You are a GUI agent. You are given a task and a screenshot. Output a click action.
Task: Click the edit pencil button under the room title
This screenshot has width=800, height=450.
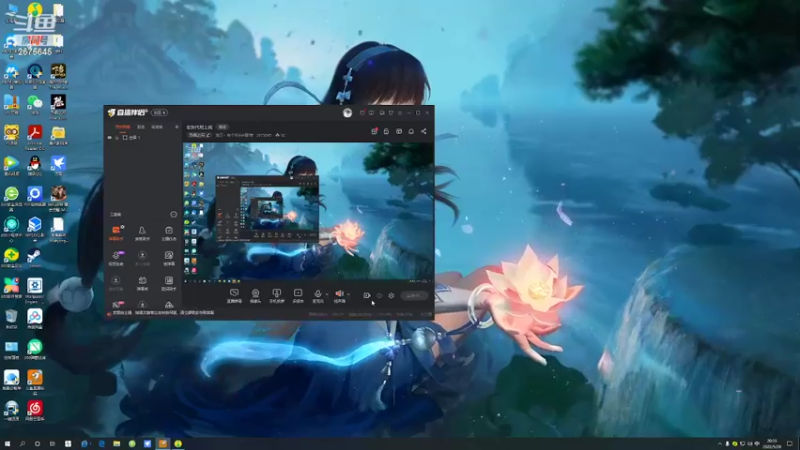[x=199, y=135]
